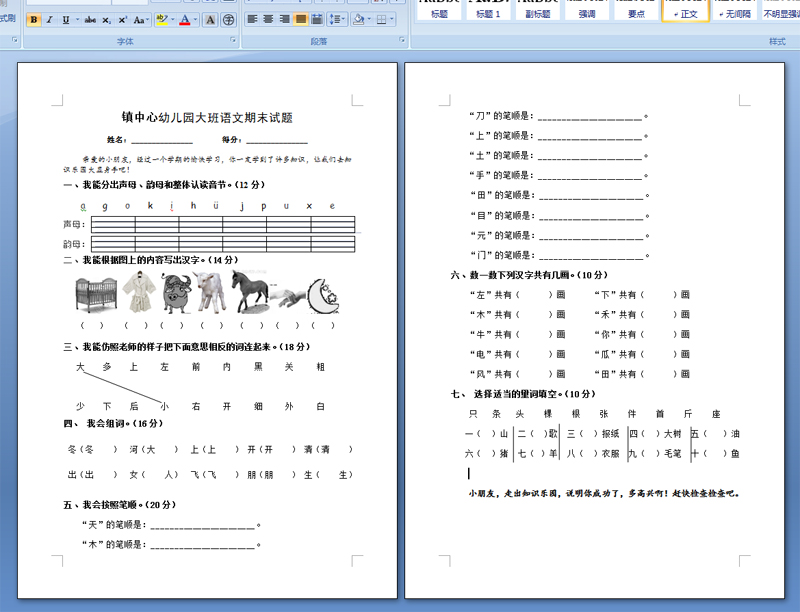800x612 pixels.
Task: Apply the 标题 1 style
Action: 488,10
